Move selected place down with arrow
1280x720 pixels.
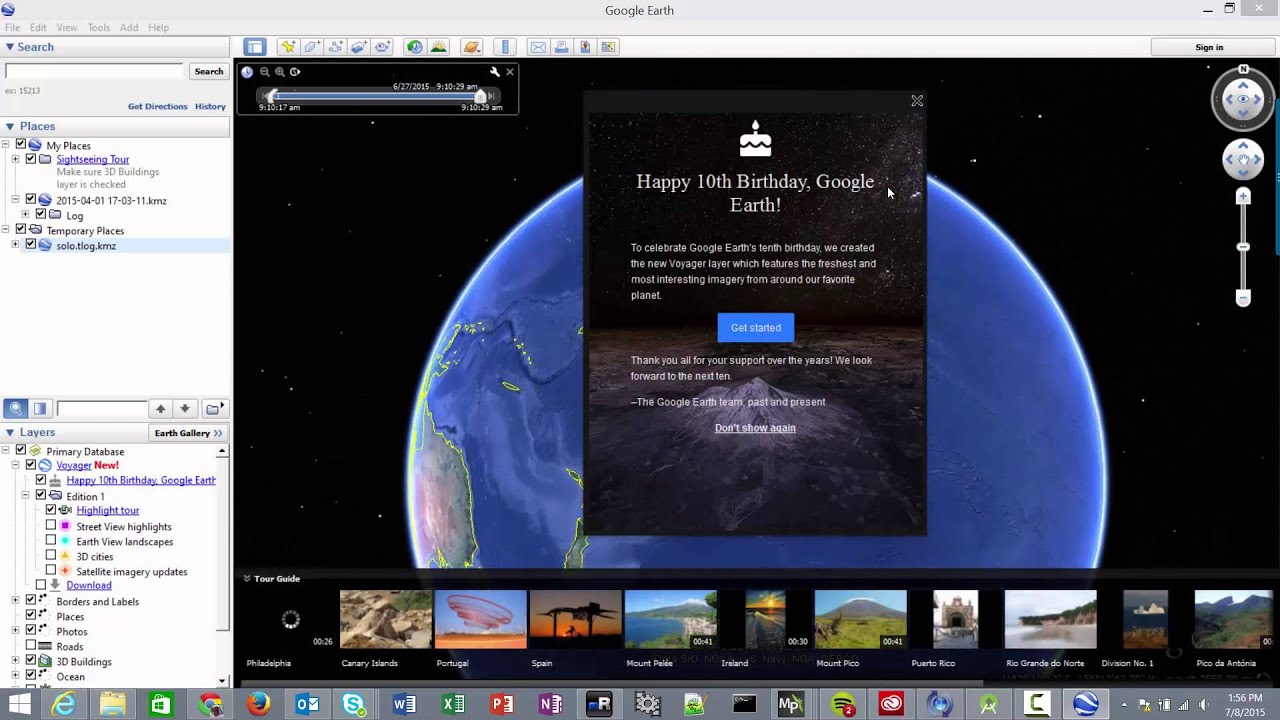coord(185,408)
